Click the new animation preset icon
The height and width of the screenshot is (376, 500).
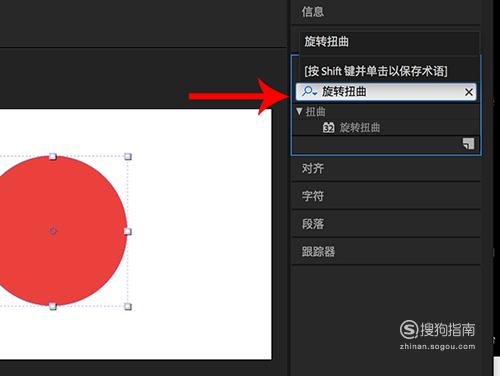point(468,144)
